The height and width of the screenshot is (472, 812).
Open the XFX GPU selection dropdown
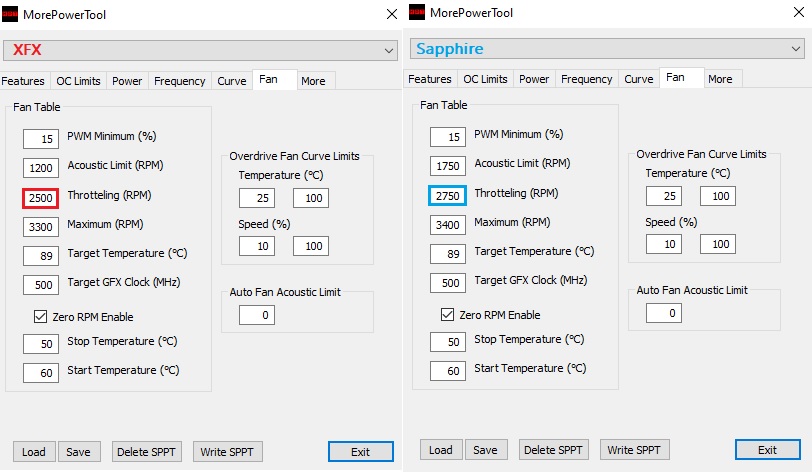[200, 50]
